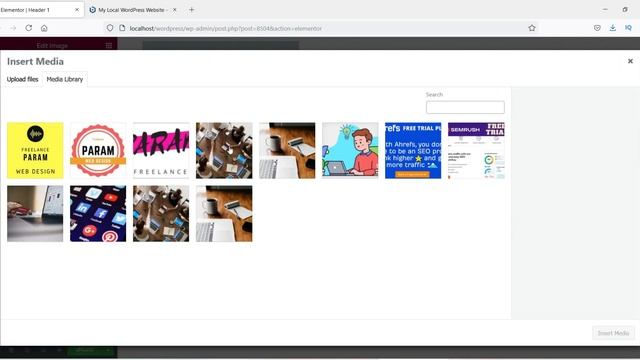Image resolution: width=640 pixels, height=360 pixels.
Task: Close the Elementor Header 1 tab
Action: (x=77, y=10)
